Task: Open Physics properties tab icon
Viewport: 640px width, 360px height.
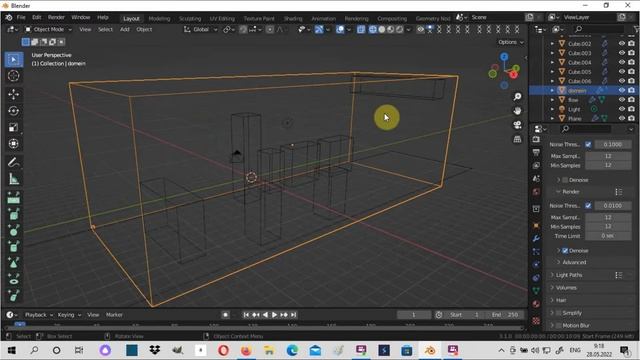Action: click(x=536, y=264)
